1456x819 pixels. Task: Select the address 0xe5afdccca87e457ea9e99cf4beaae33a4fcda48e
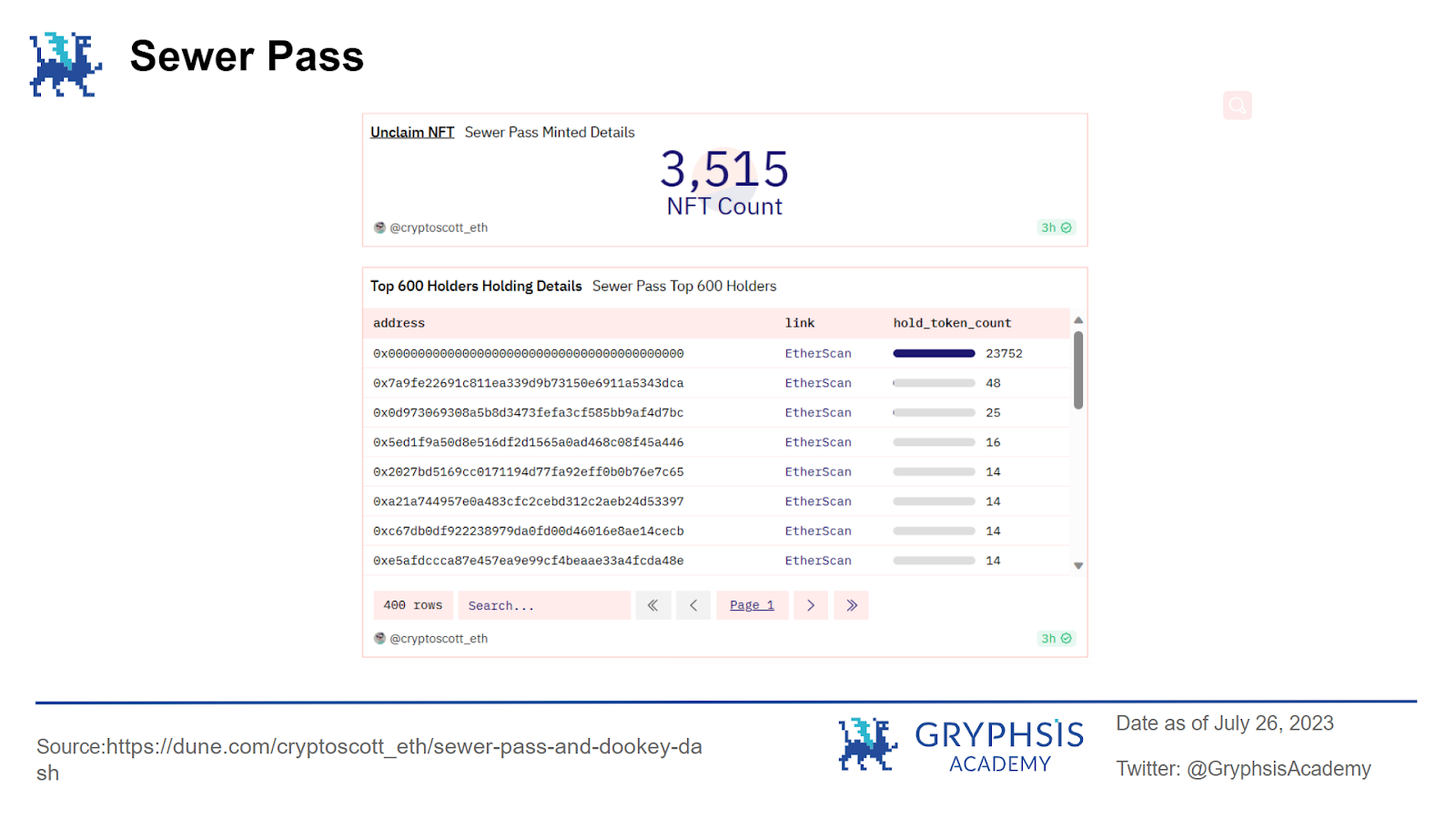528,561
